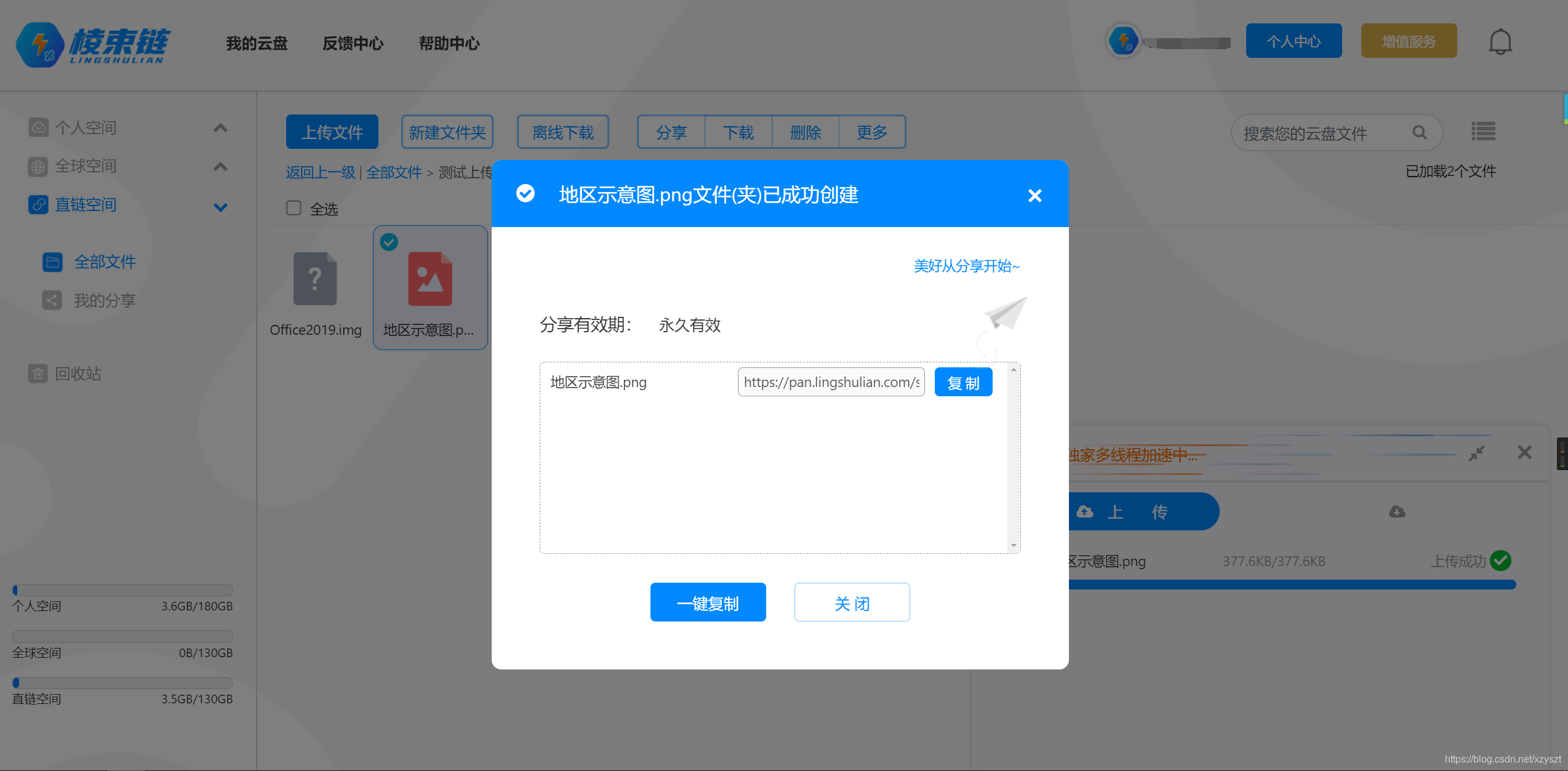The image size is (1568, 771).
Task: Expand the 直链空间 section chevron
Action: (x=220, y=207)
